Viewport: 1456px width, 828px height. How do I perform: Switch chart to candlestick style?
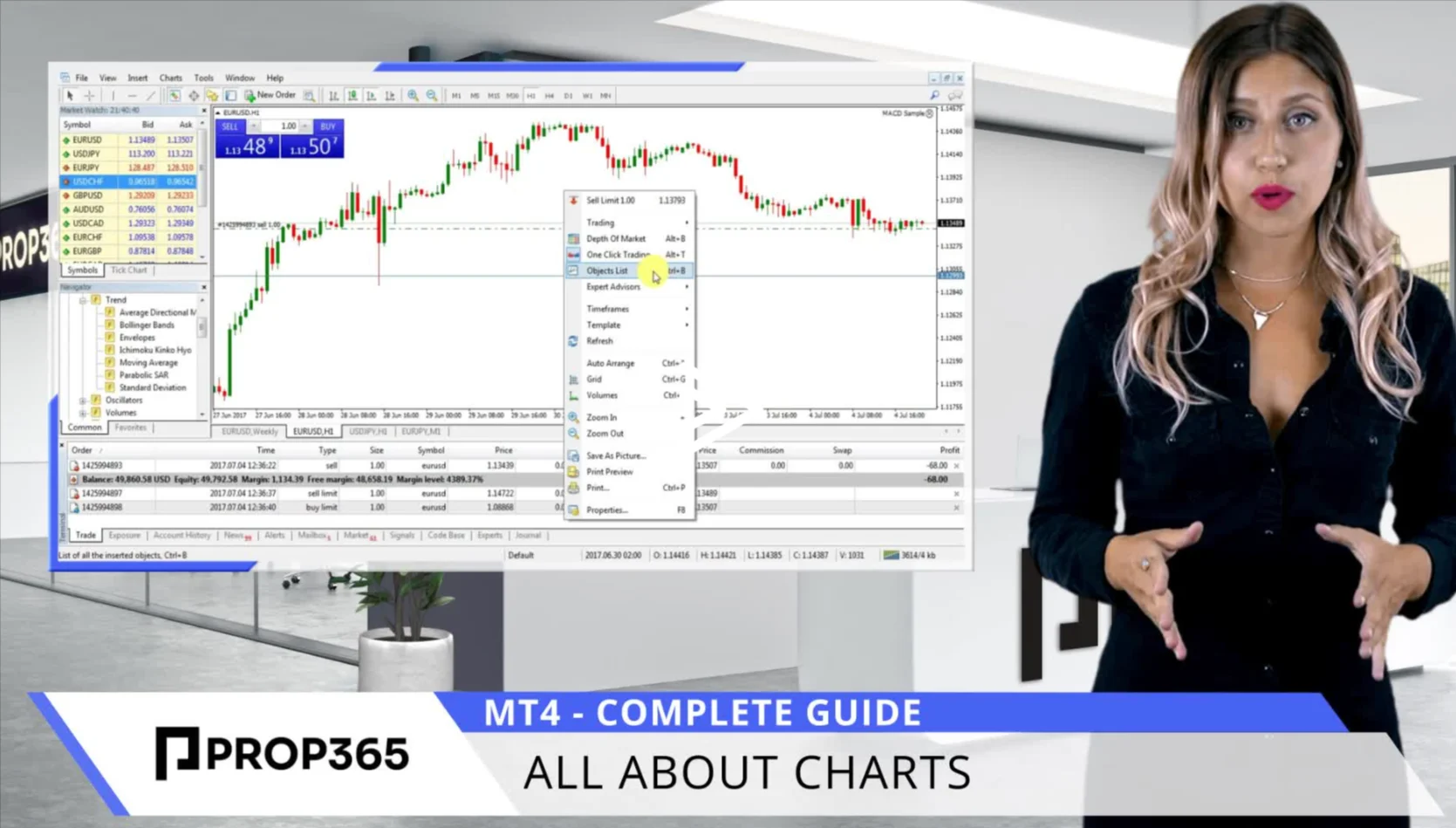tap(352, 96)
